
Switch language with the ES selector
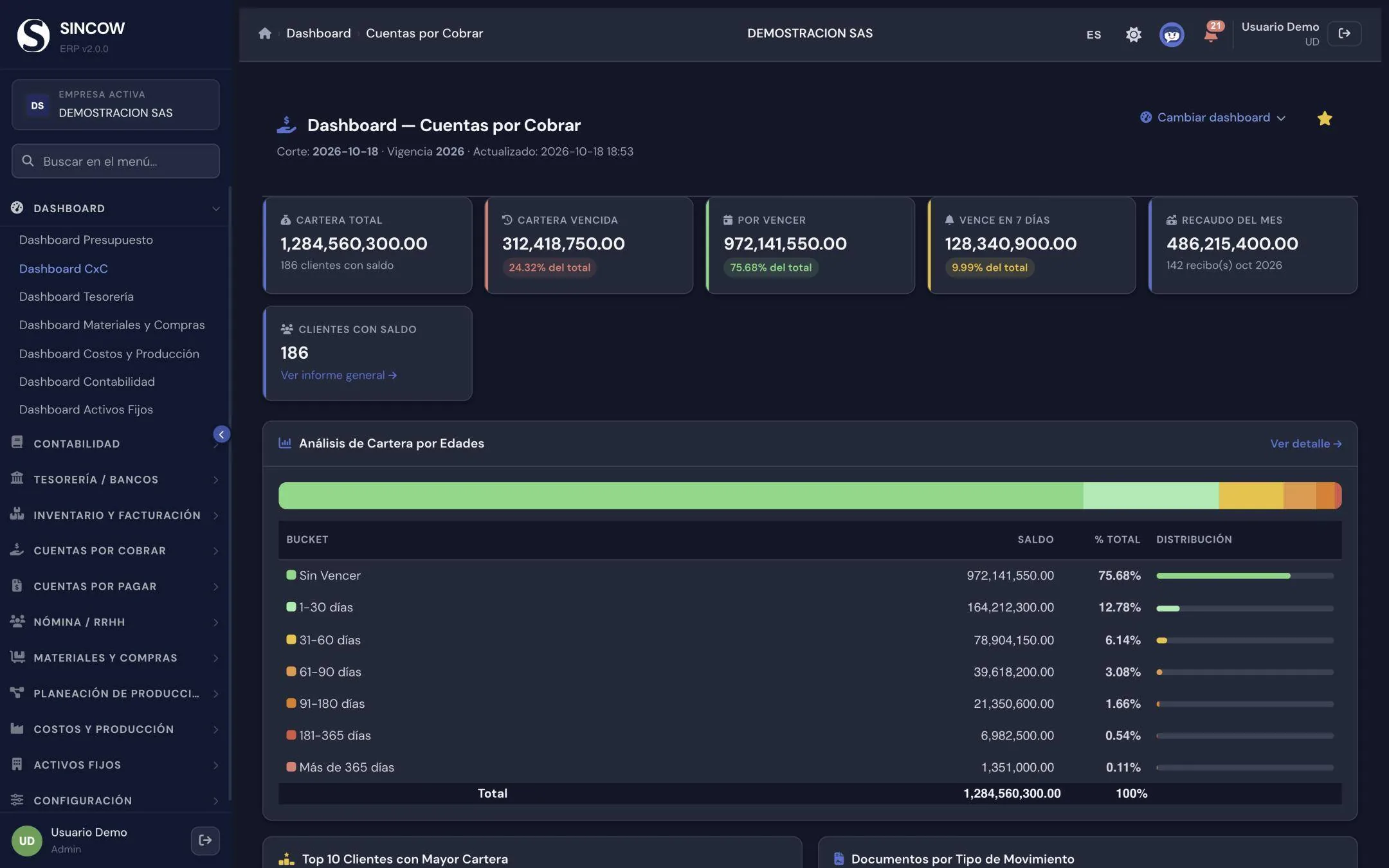pyautogui.click(x=1093, y=35)
